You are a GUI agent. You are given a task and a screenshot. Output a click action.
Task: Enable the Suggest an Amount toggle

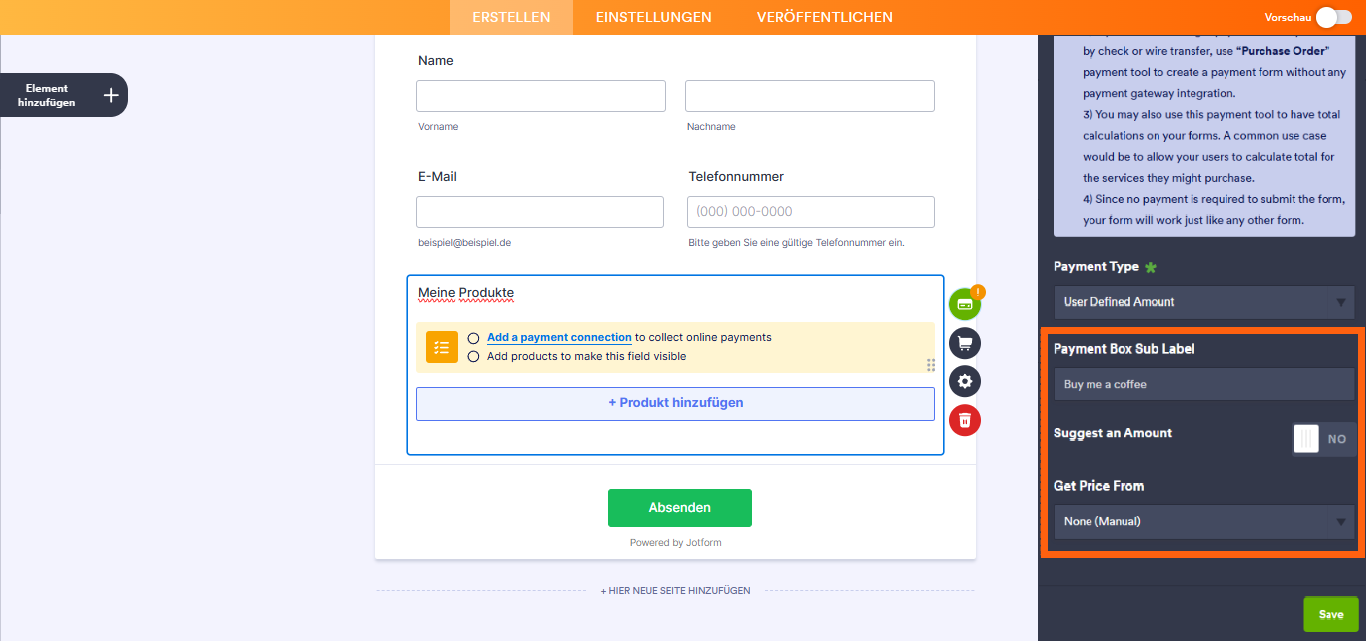click(1324, 439)
